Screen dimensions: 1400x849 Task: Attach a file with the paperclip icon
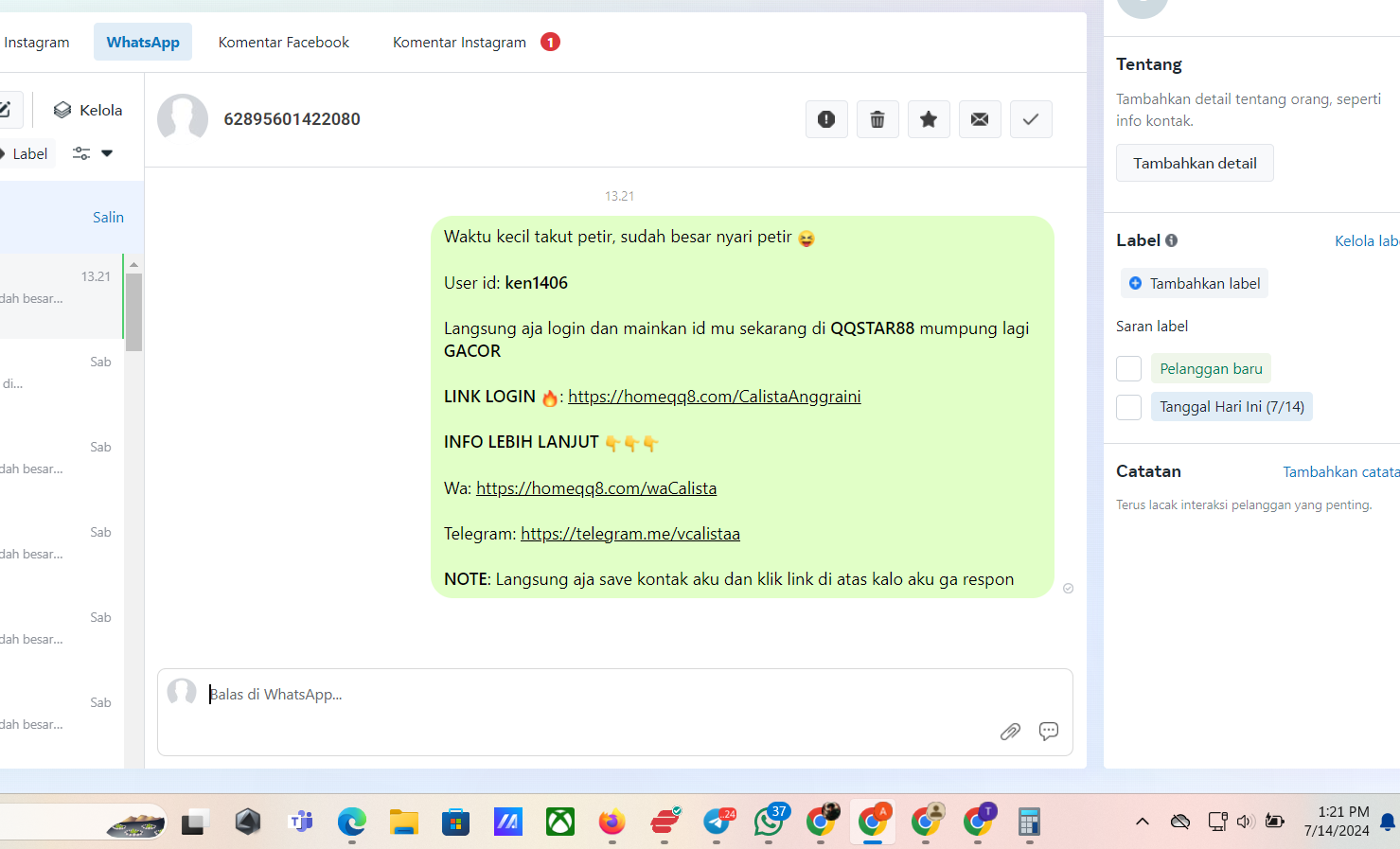click(x=1010, y=732)
